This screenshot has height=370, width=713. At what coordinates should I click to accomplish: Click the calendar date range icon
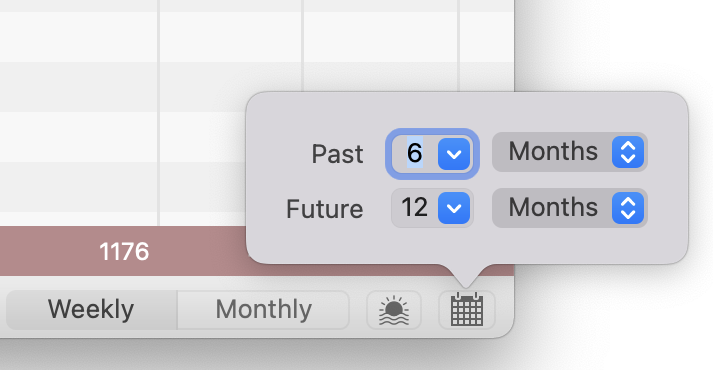point(467,310)
